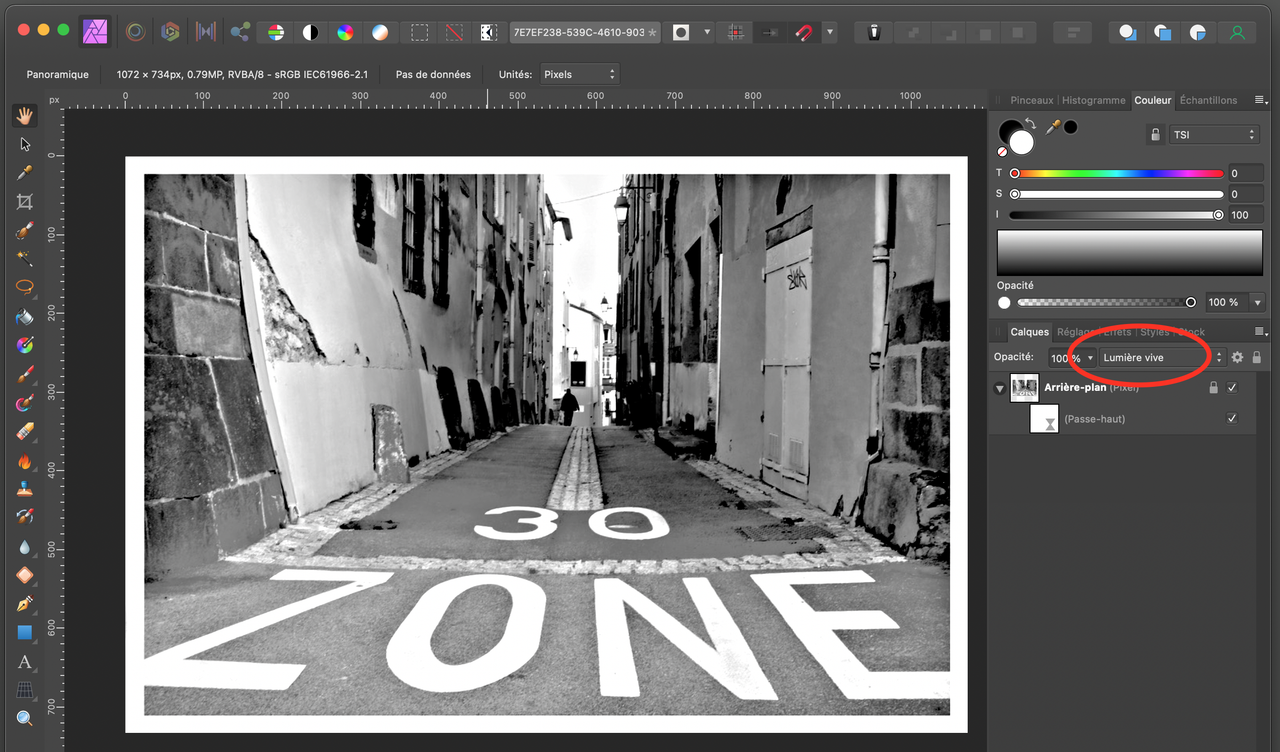Open the Tone Mapping Persona
This screenshot has height=752, width=1280.
pyautogui.click(x=206, y=32)
